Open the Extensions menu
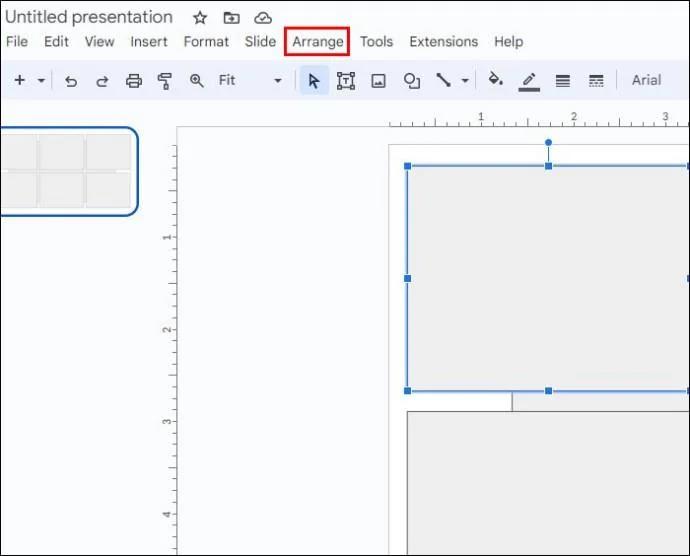This screenshot has width=690, height=556. pos(444,42)
